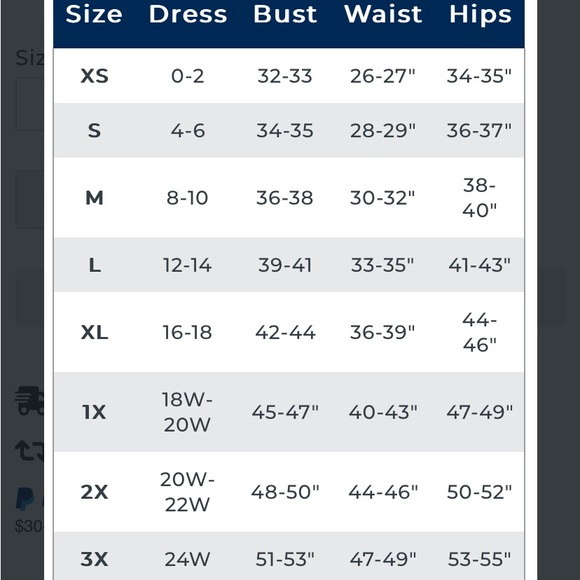Click the Hips column header

pyautogui.click(x=480, y=15)
